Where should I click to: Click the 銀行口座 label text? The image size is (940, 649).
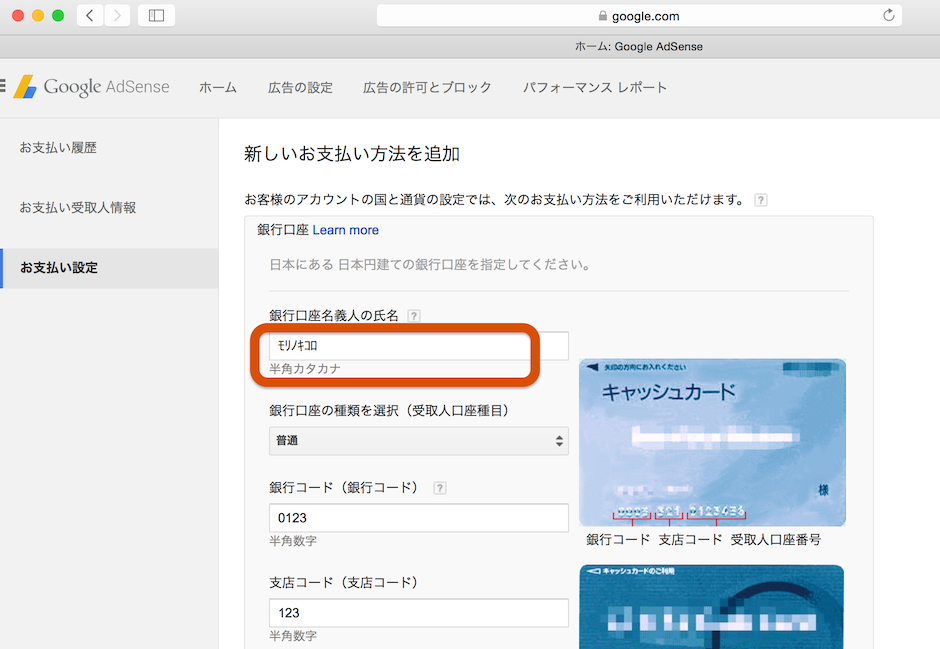click(x=283, y=230)
